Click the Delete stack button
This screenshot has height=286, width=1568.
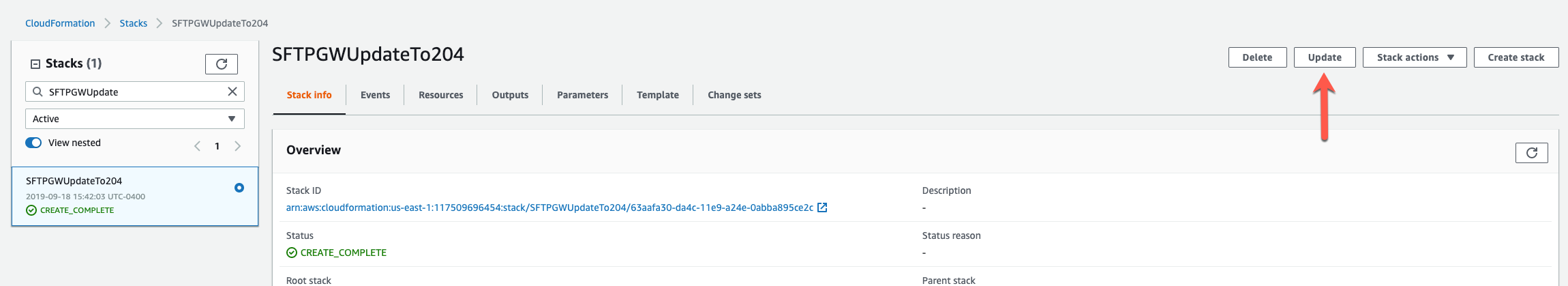pos(1256,57)
